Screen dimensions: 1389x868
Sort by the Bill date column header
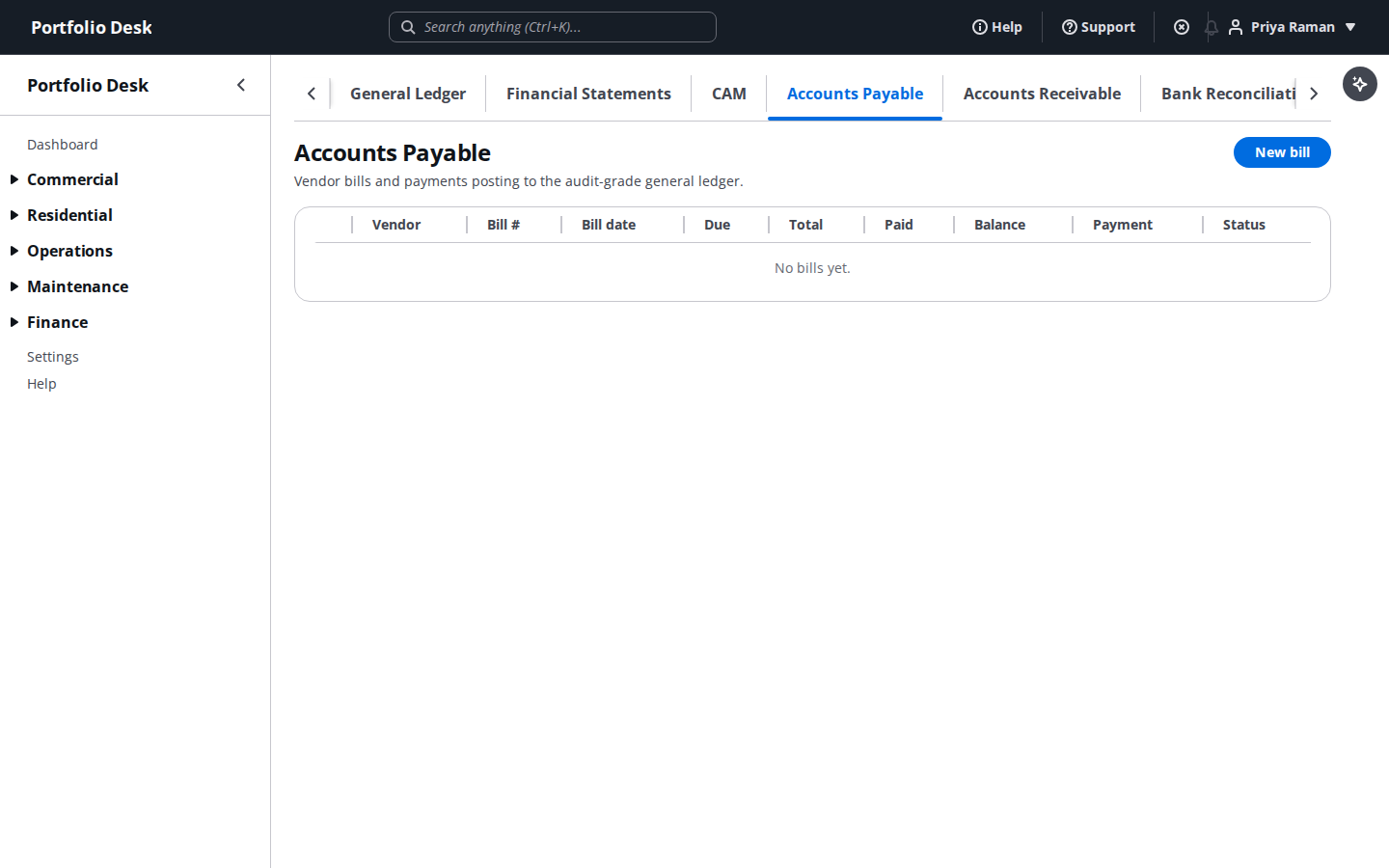[x=609, y=225]
